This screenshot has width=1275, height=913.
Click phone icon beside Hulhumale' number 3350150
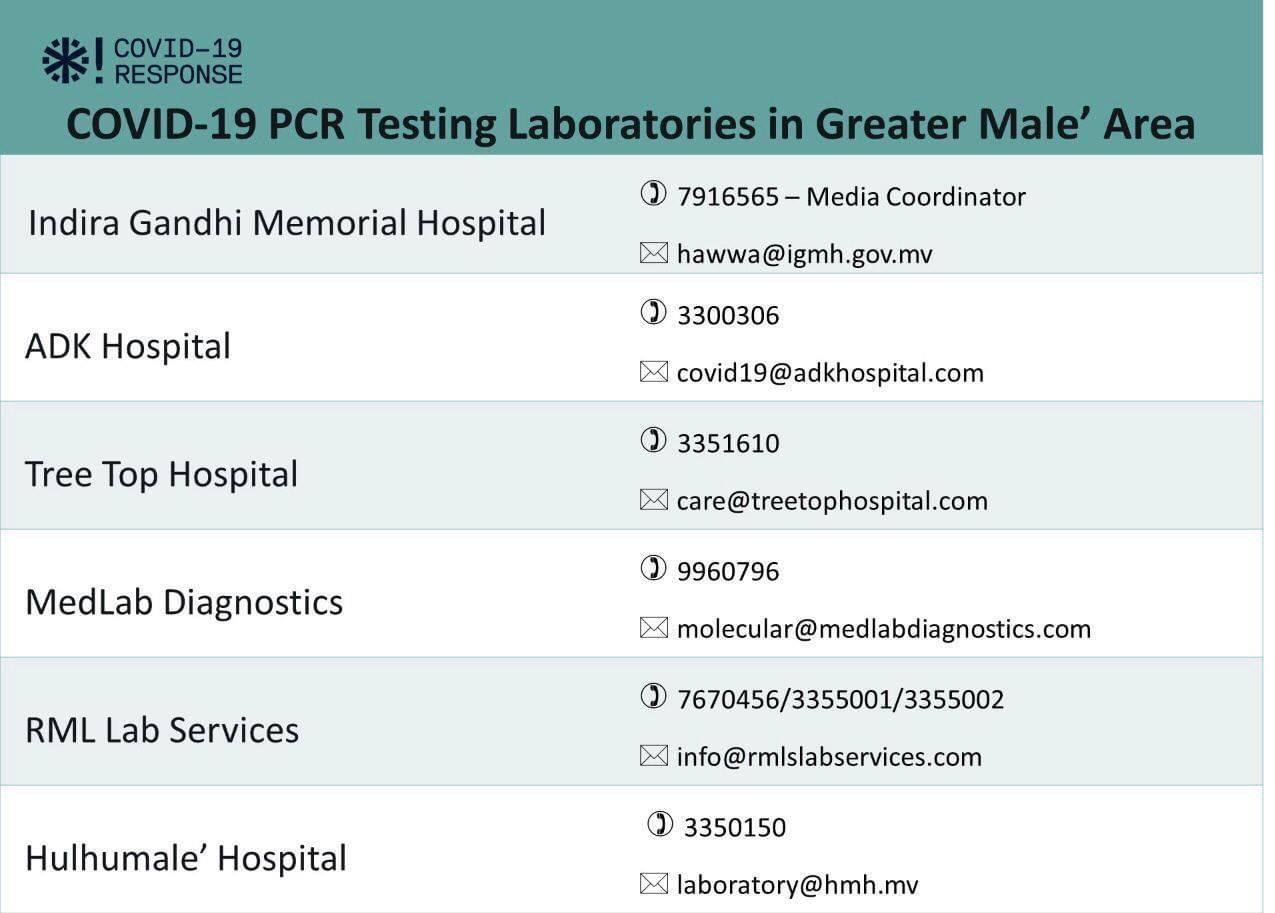[660, 825]
